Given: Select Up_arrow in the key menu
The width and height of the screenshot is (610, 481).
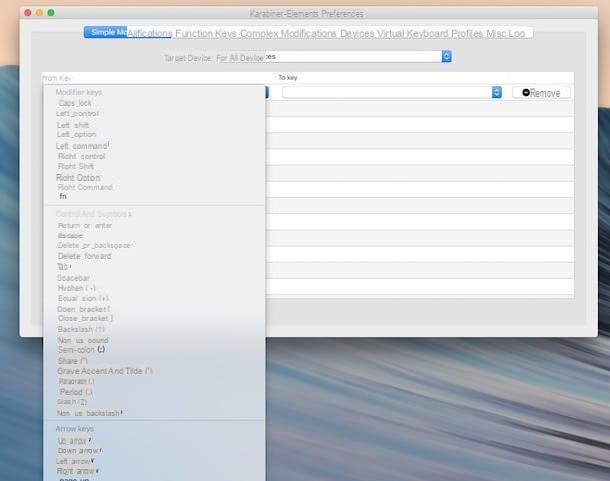Looking at the screenshot, I should (74, 441).
